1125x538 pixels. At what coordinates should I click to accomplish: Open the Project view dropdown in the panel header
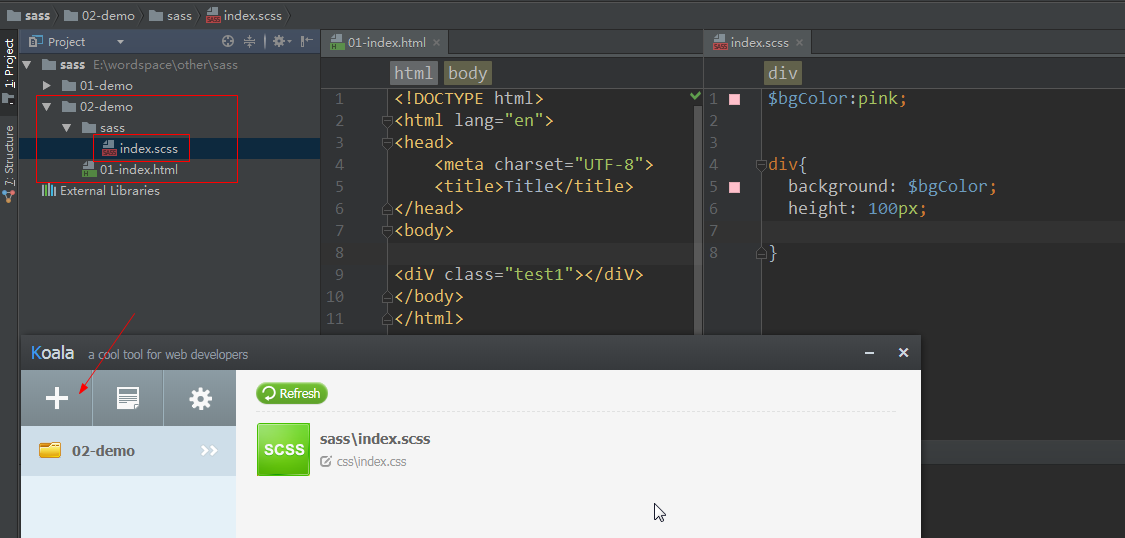pyautogui.click(x=120, y=42)
